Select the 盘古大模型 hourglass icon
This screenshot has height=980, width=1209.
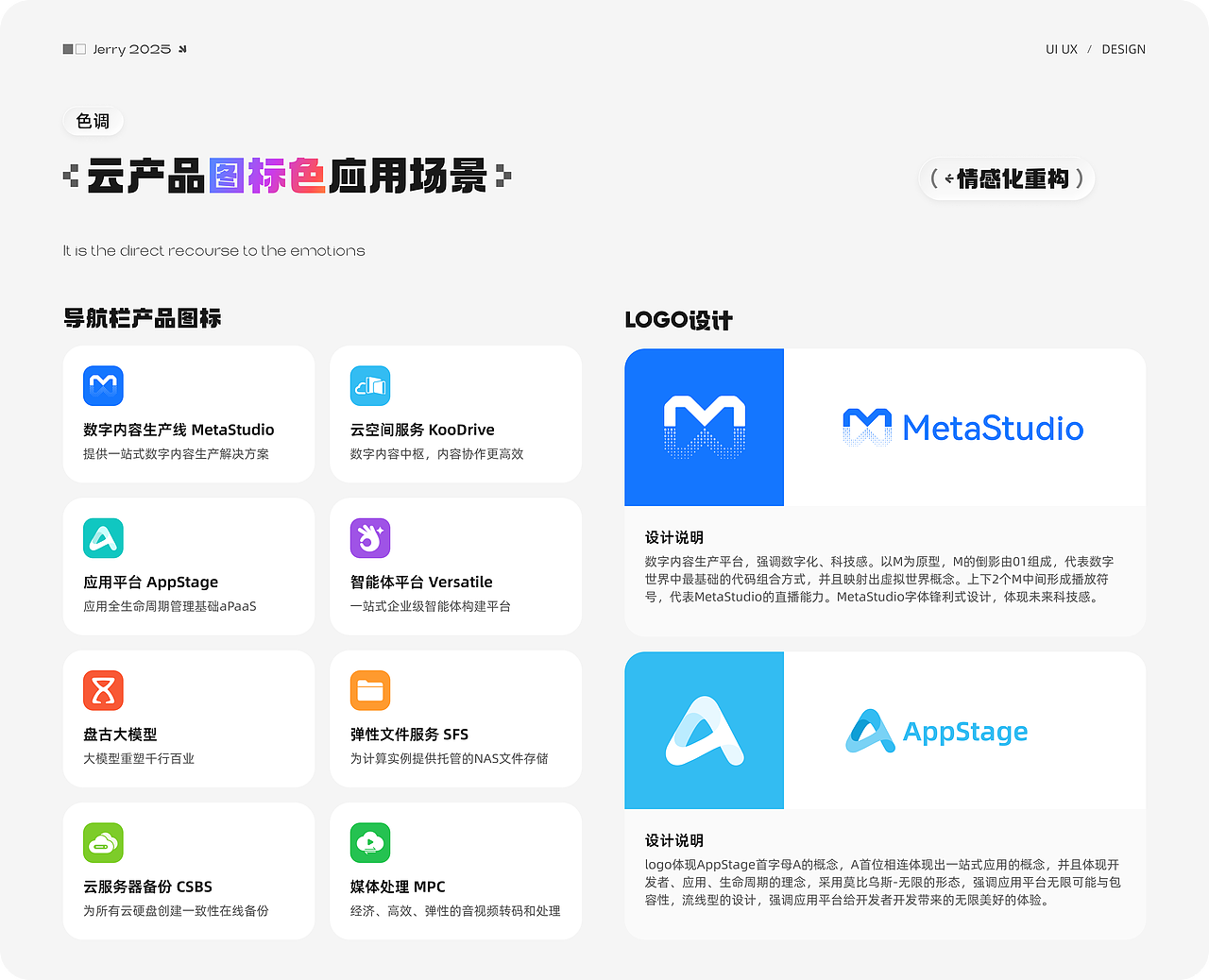104,690
